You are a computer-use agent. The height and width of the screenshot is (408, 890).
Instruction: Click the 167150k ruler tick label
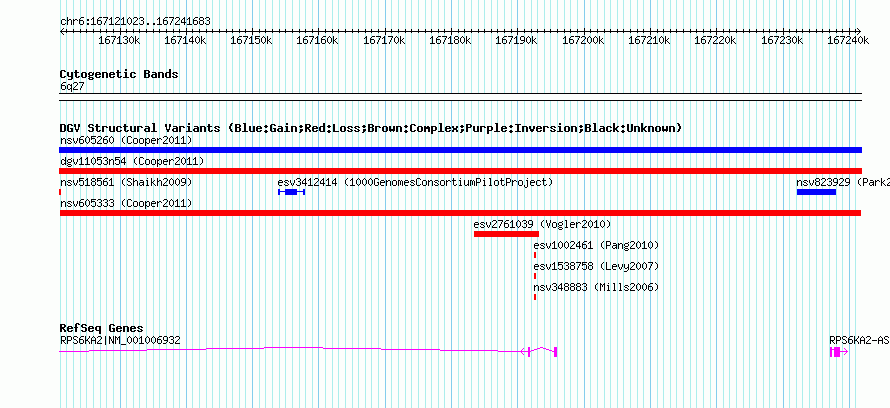click(251, 40)
